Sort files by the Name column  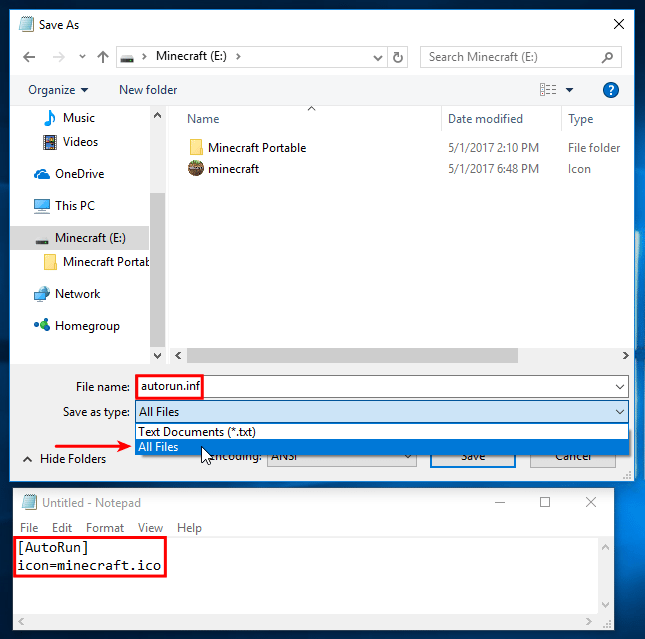(x=203, y=119)
